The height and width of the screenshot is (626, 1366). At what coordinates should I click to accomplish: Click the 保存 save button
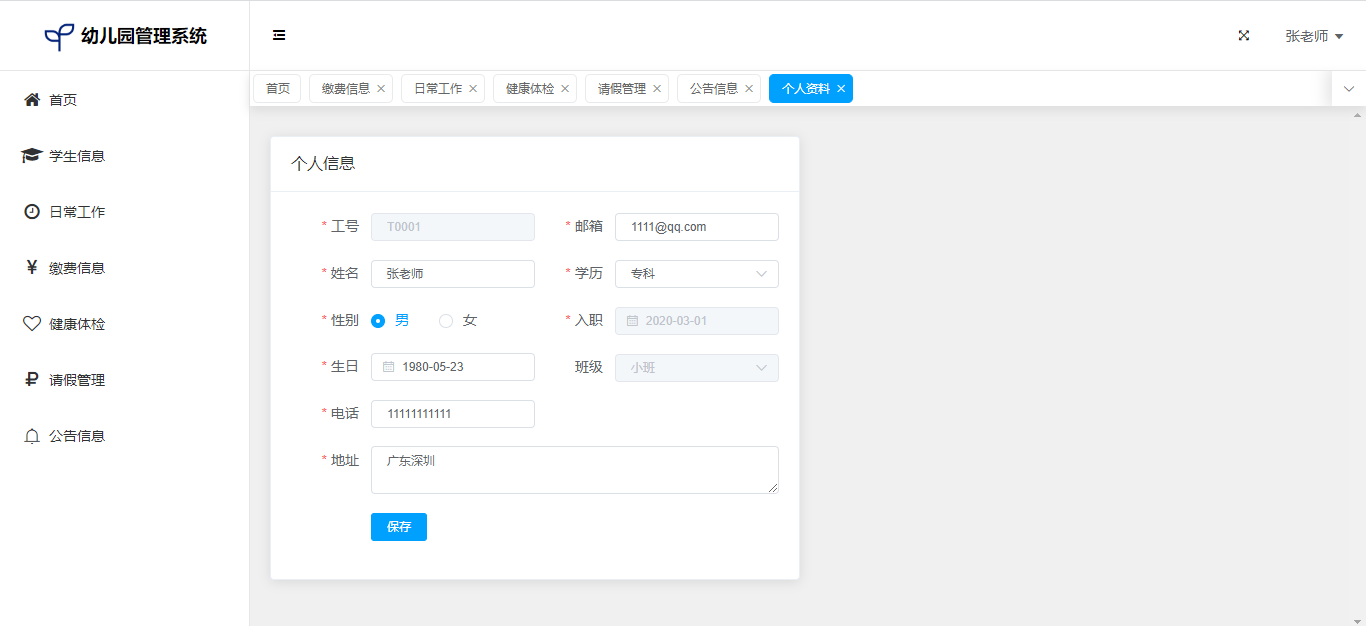coord(398,527)
